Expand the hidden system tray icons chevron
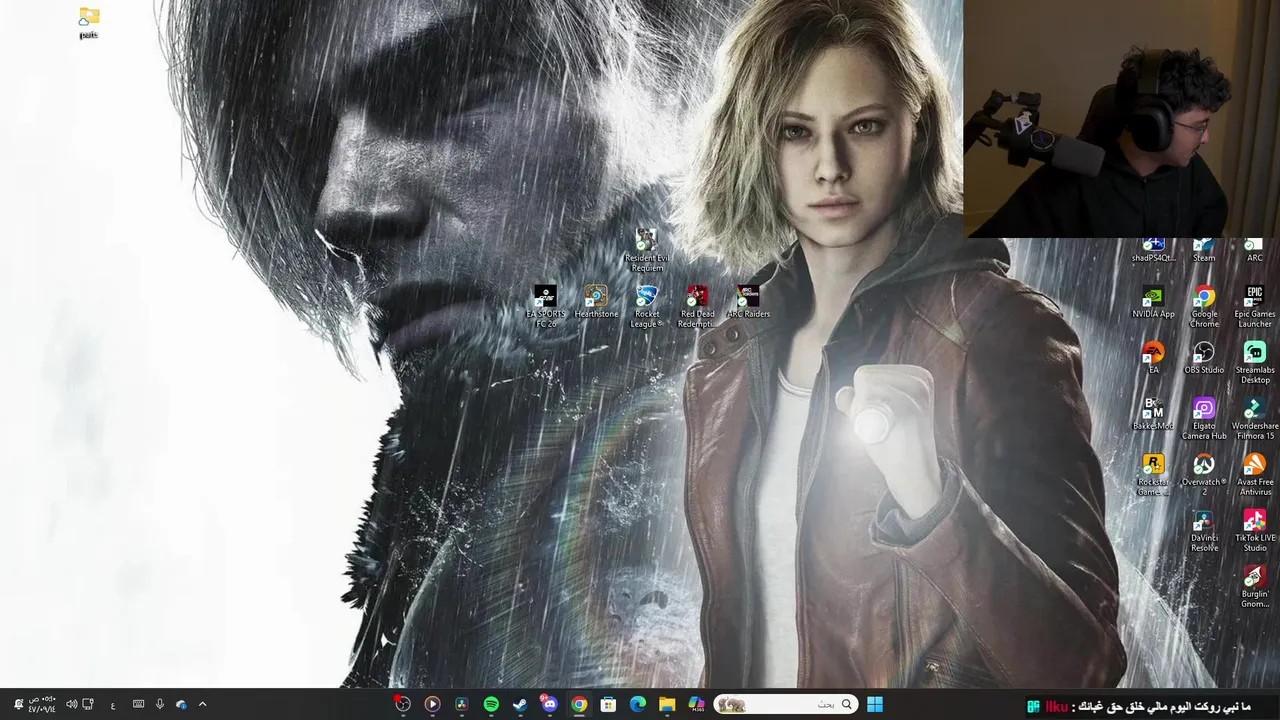The image size is (1280, 720). click(203, 704)
